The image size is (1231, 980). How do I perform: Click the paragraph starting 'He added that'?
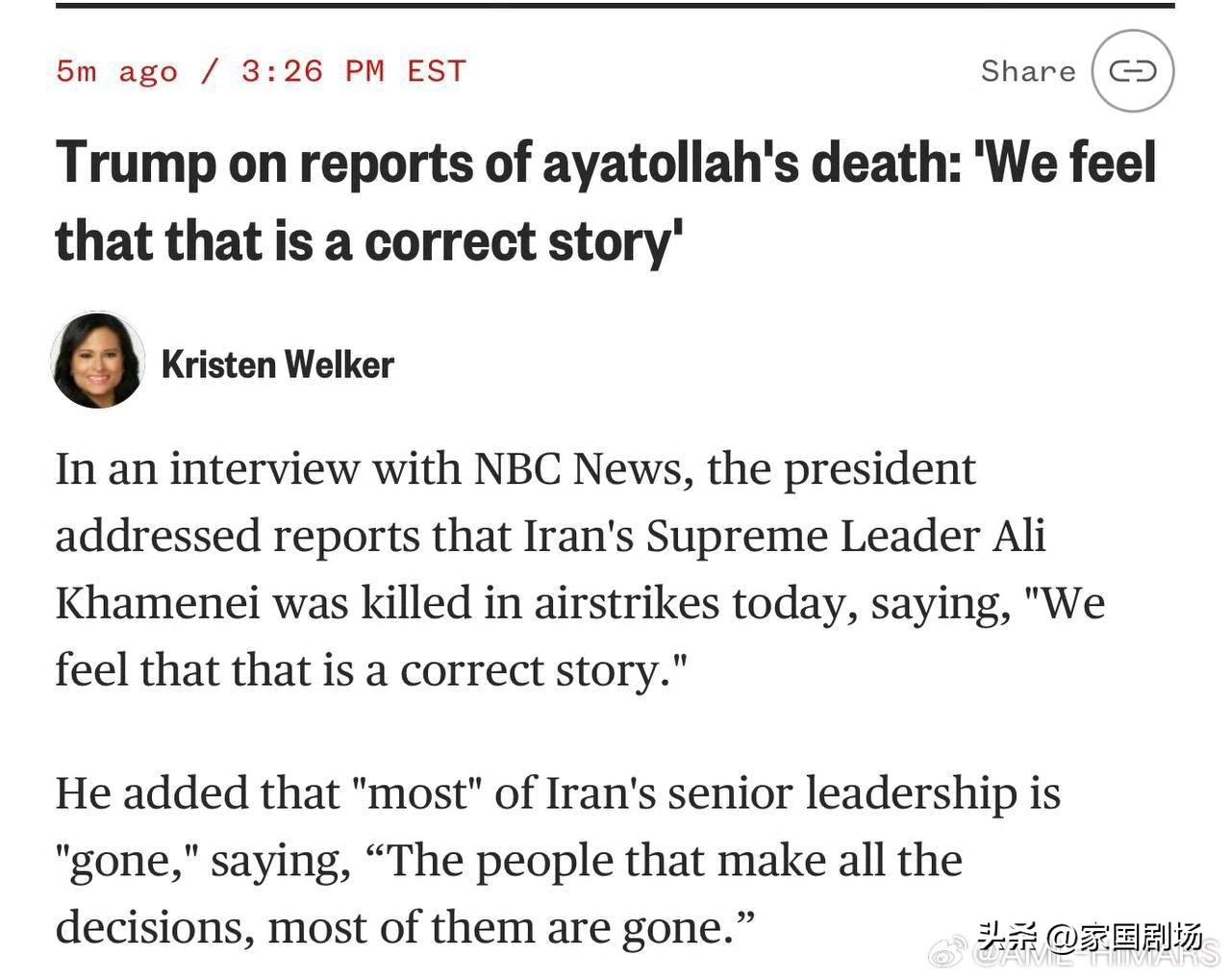[558, 860]
